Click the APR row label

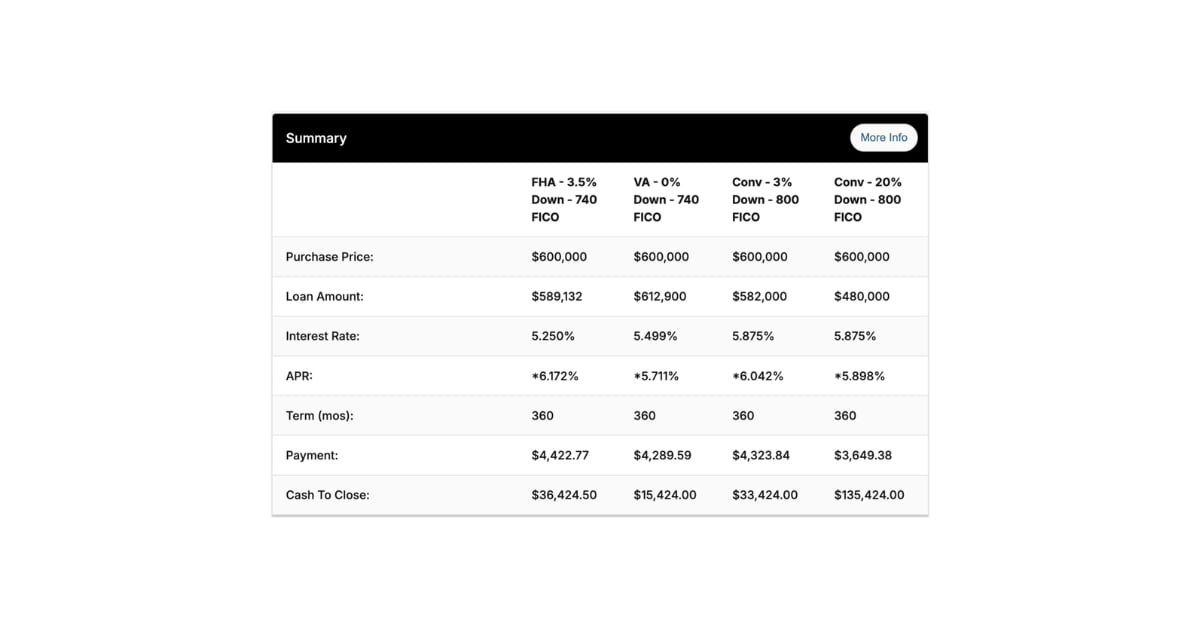tap(299, 376)
